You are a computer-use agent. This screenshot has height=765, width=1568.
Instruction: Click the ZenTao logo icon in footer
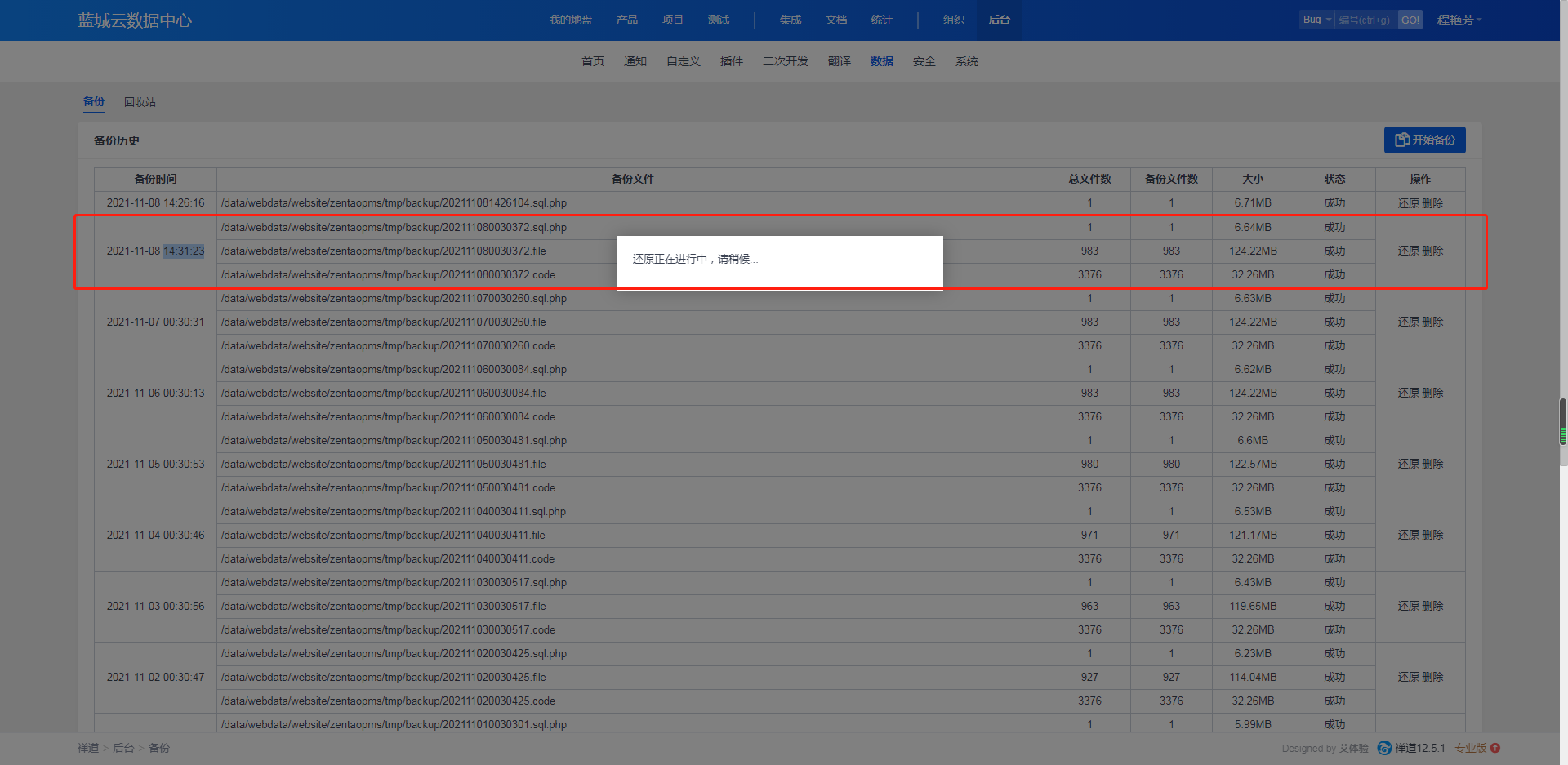[x=1384, y=748]
